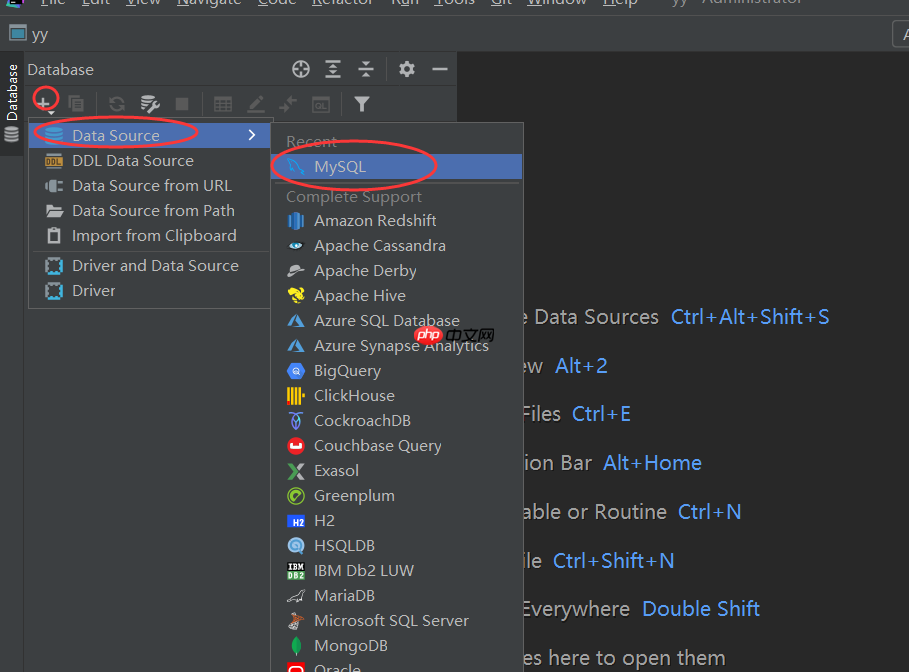909x672 pixels.
Task: Click the jump to query console QL icon
Action: [320, 104]
